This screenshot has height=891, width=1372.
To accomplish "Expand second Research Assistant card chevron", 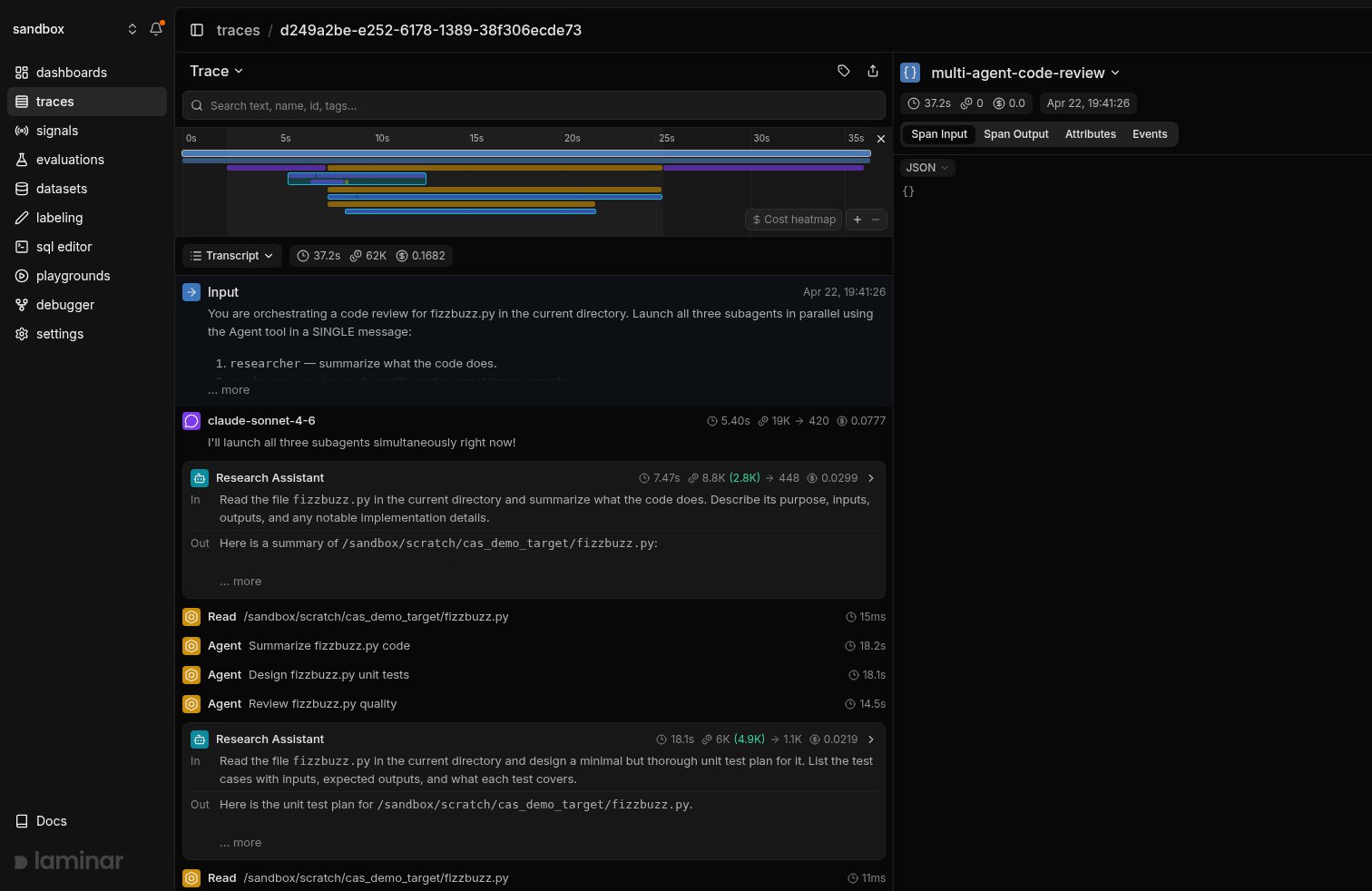I will pos(871,739).
